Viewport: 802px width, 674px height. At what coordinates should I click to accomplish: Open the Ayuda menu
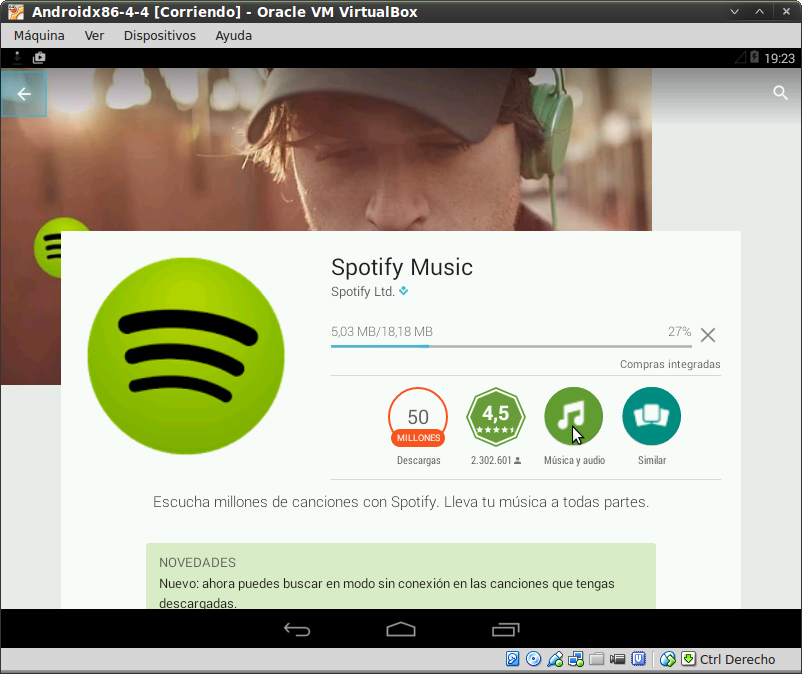click(233, 35)
